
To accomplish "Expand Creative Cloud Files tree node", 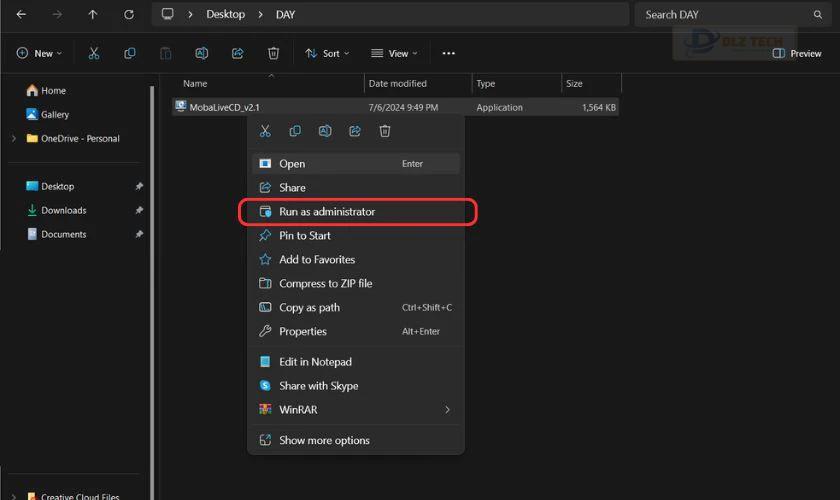I will 14,496.
